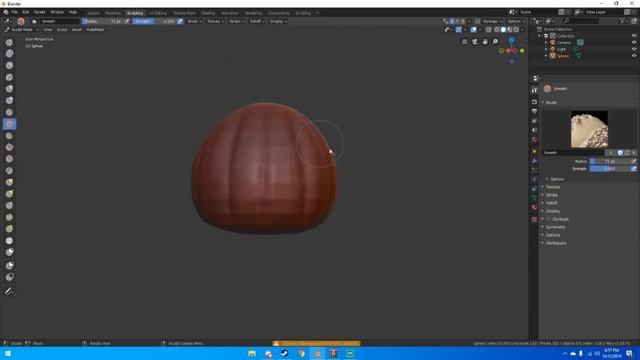This screenshot has width=640, height=360.
Task: Switch perspective/orthographic view with grid gizmo
Action: (464, 42)
